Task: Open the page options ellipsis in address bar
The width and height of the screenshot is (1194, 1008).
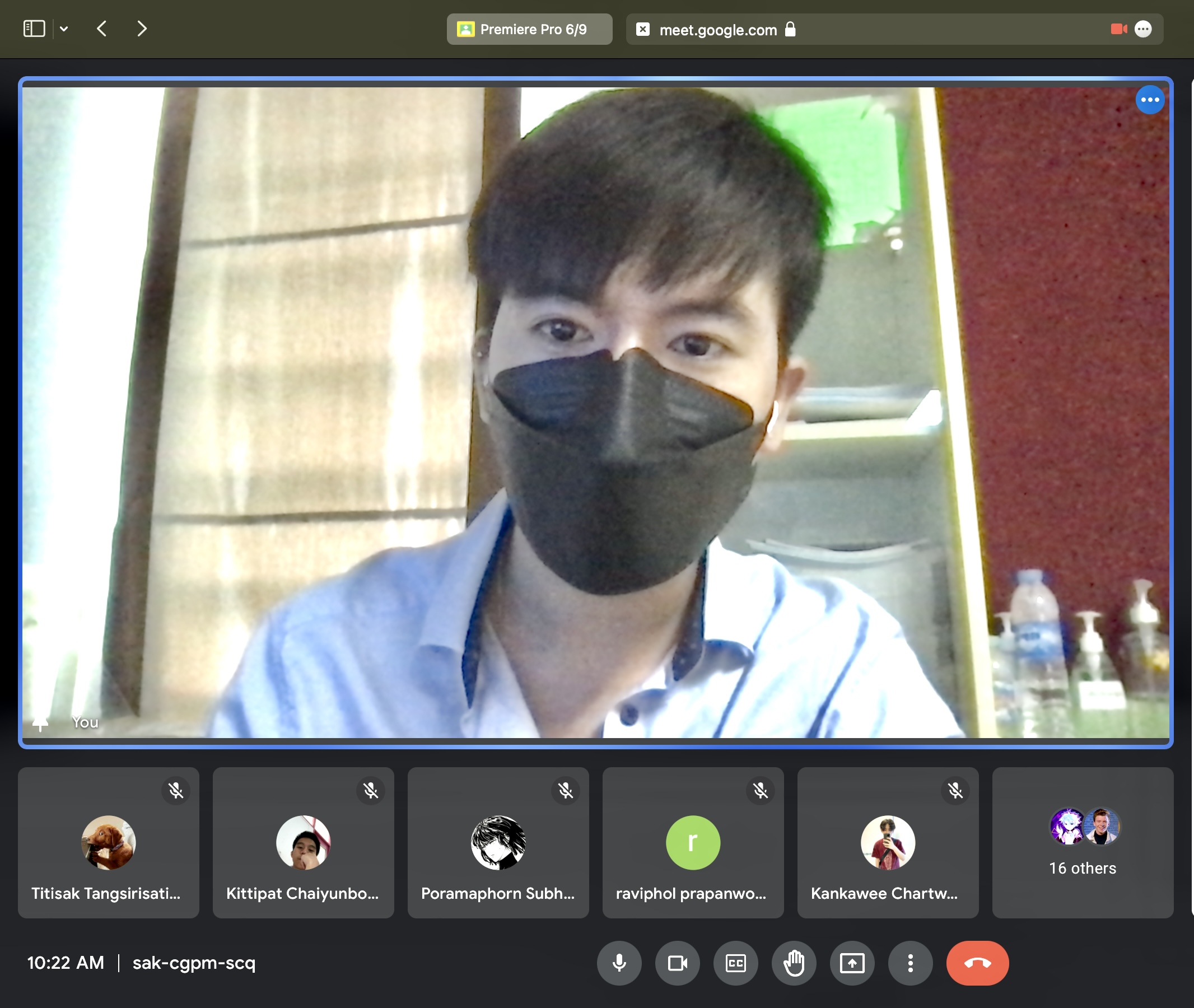Action: 1142,29
